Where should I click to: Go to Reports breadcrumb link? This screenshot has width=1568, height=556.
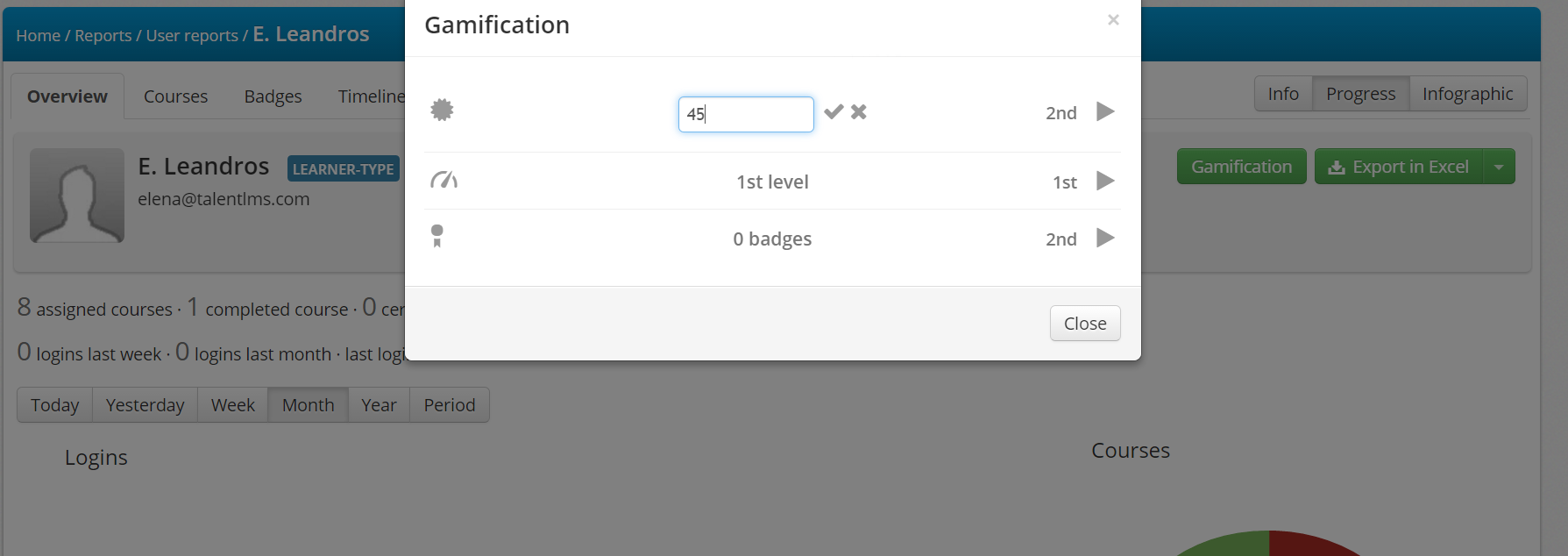click(103, 35)
